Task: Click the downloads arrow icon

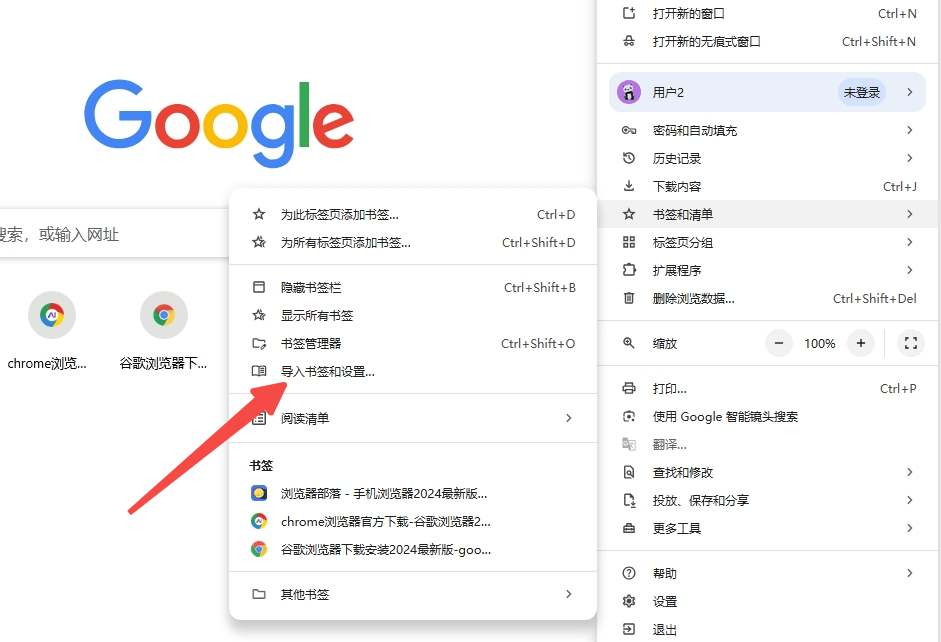Action: point(628,186)
